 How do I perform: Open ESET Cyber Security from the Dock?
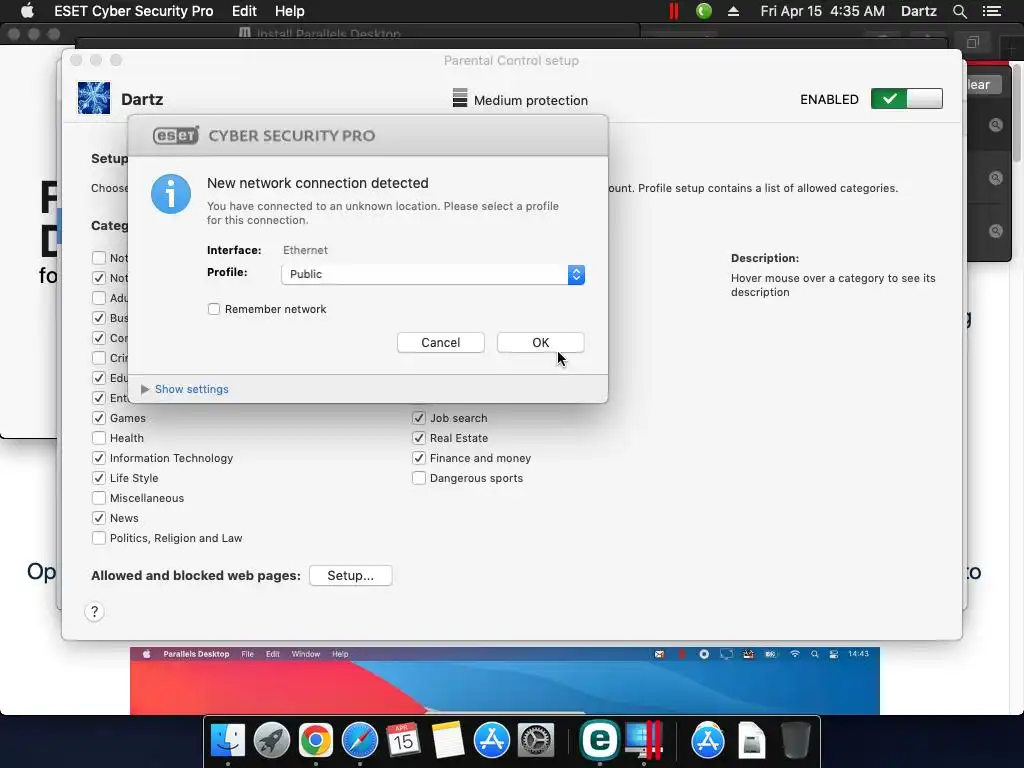click(600, 740)
